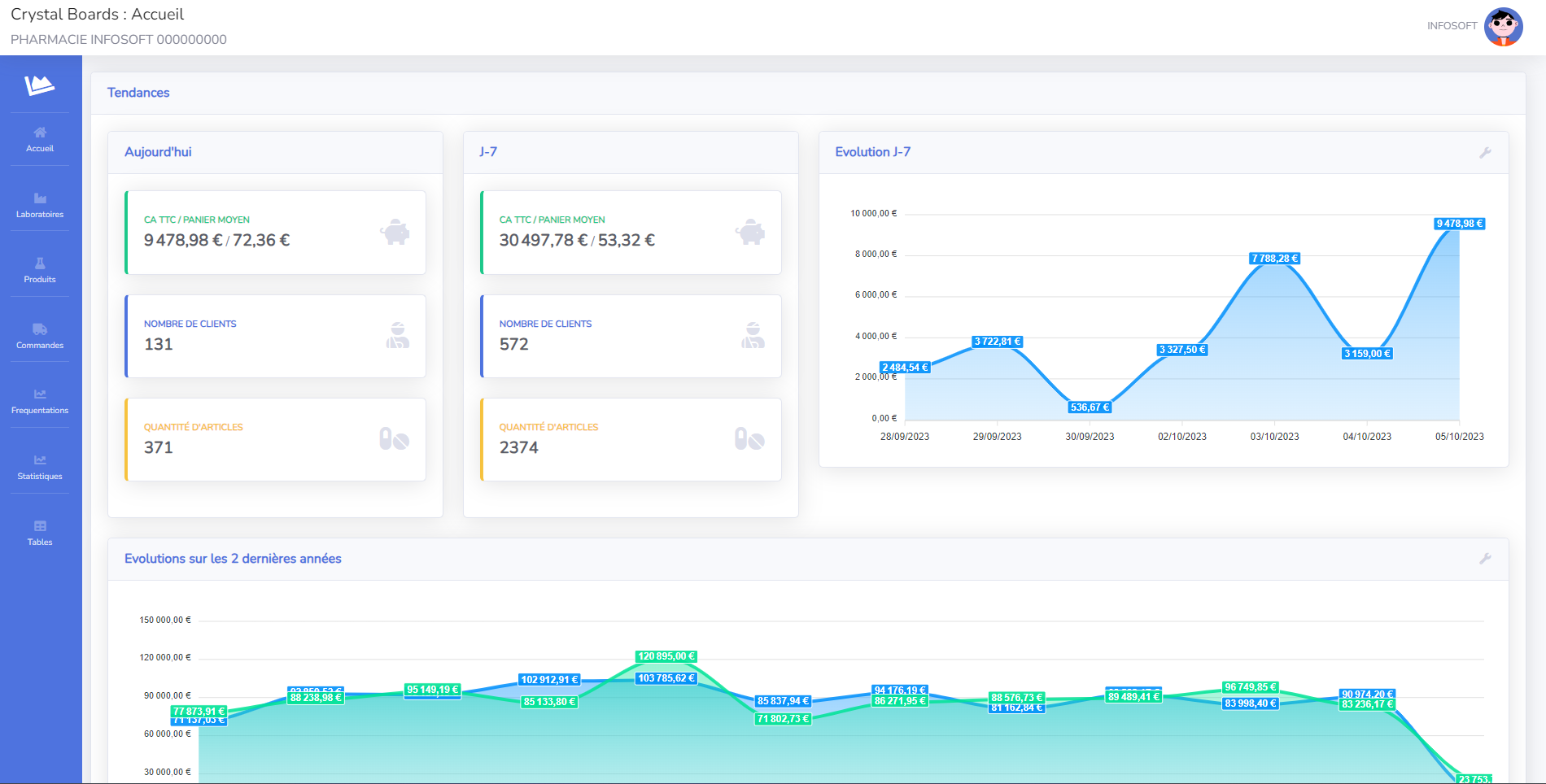Click the Crystal Boards logo icon
The width and height of the screenshot is (1546, 784).
click(39, 85)
